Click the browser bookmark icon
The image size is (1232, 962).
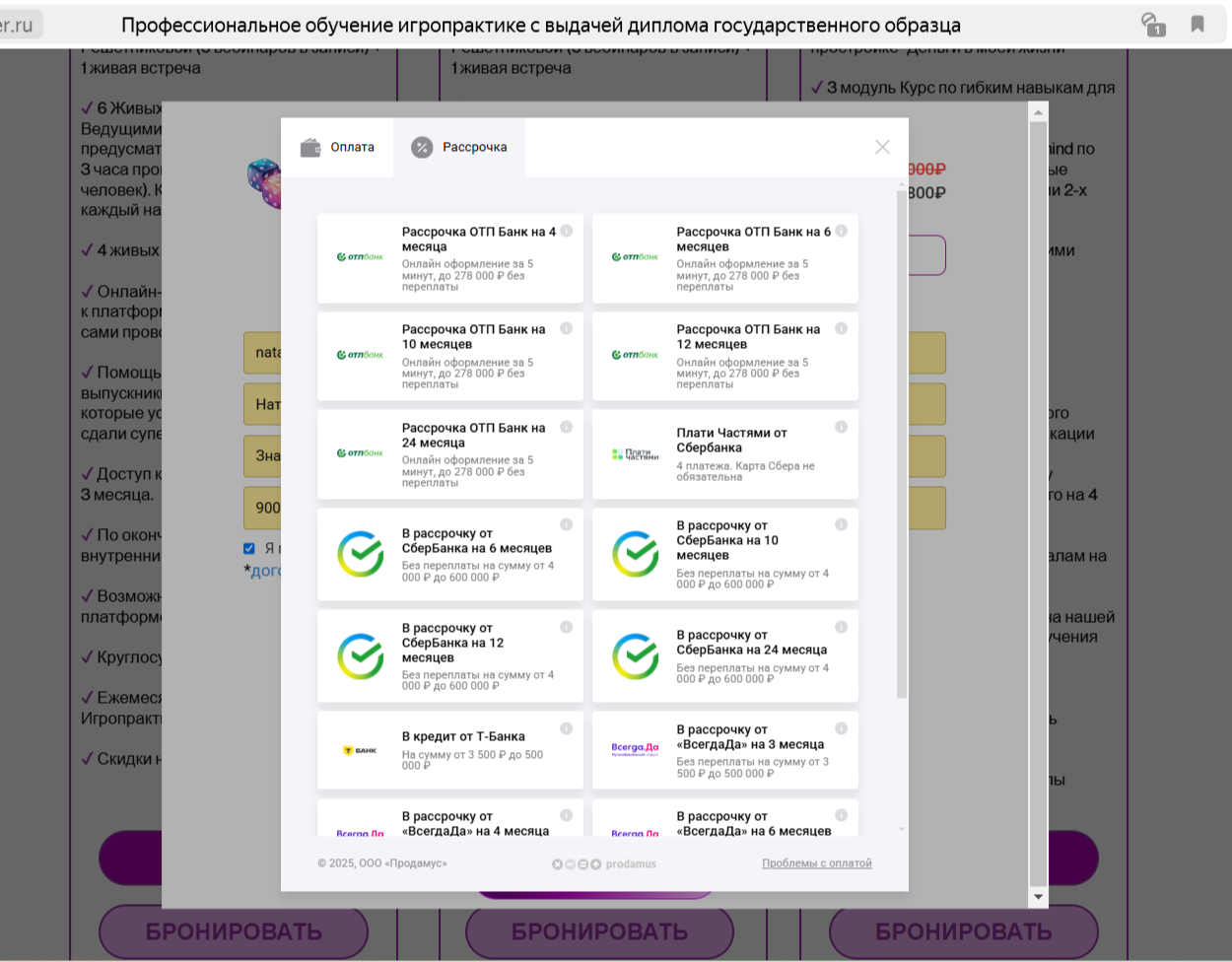pos(1198,24)
